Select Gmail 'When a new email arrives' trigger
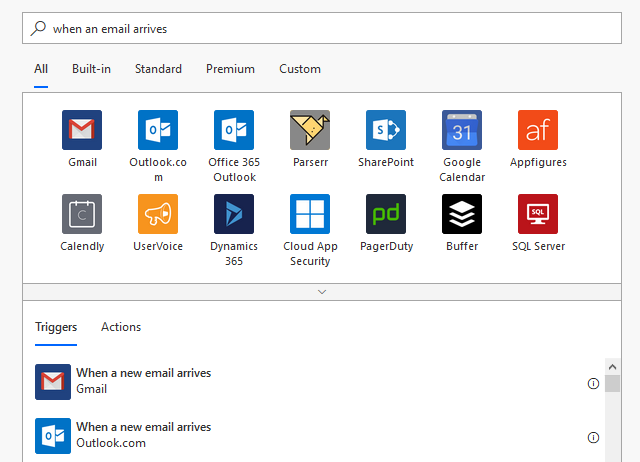 [x=143, y=381]
